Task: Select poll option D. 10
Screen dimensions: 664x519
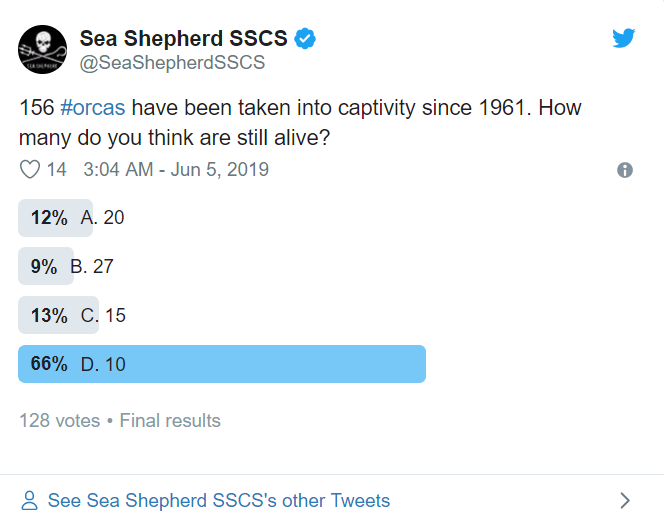Action: [103, 364]
